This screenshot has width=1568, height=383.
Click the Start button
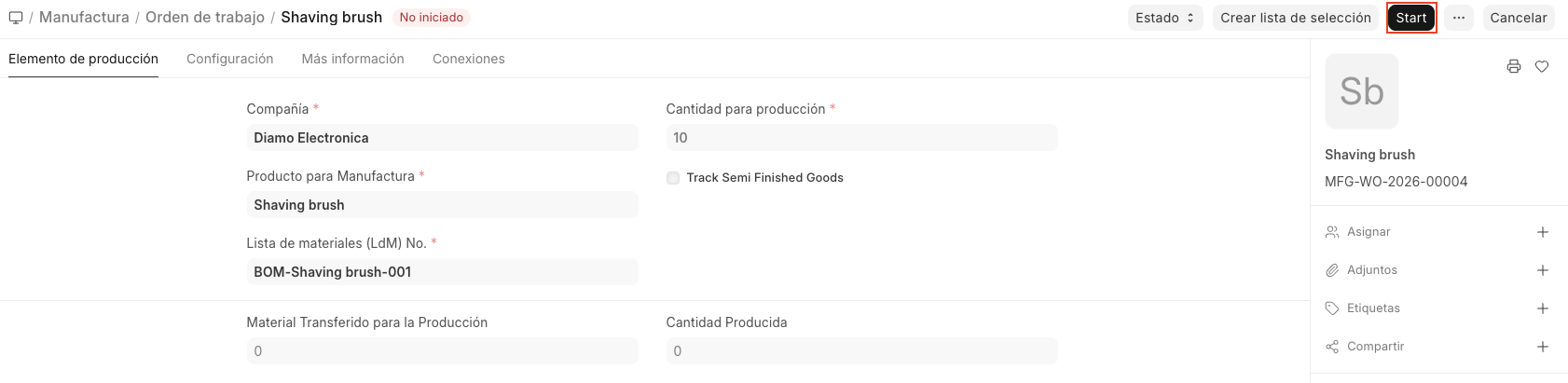pos(1411,18)
